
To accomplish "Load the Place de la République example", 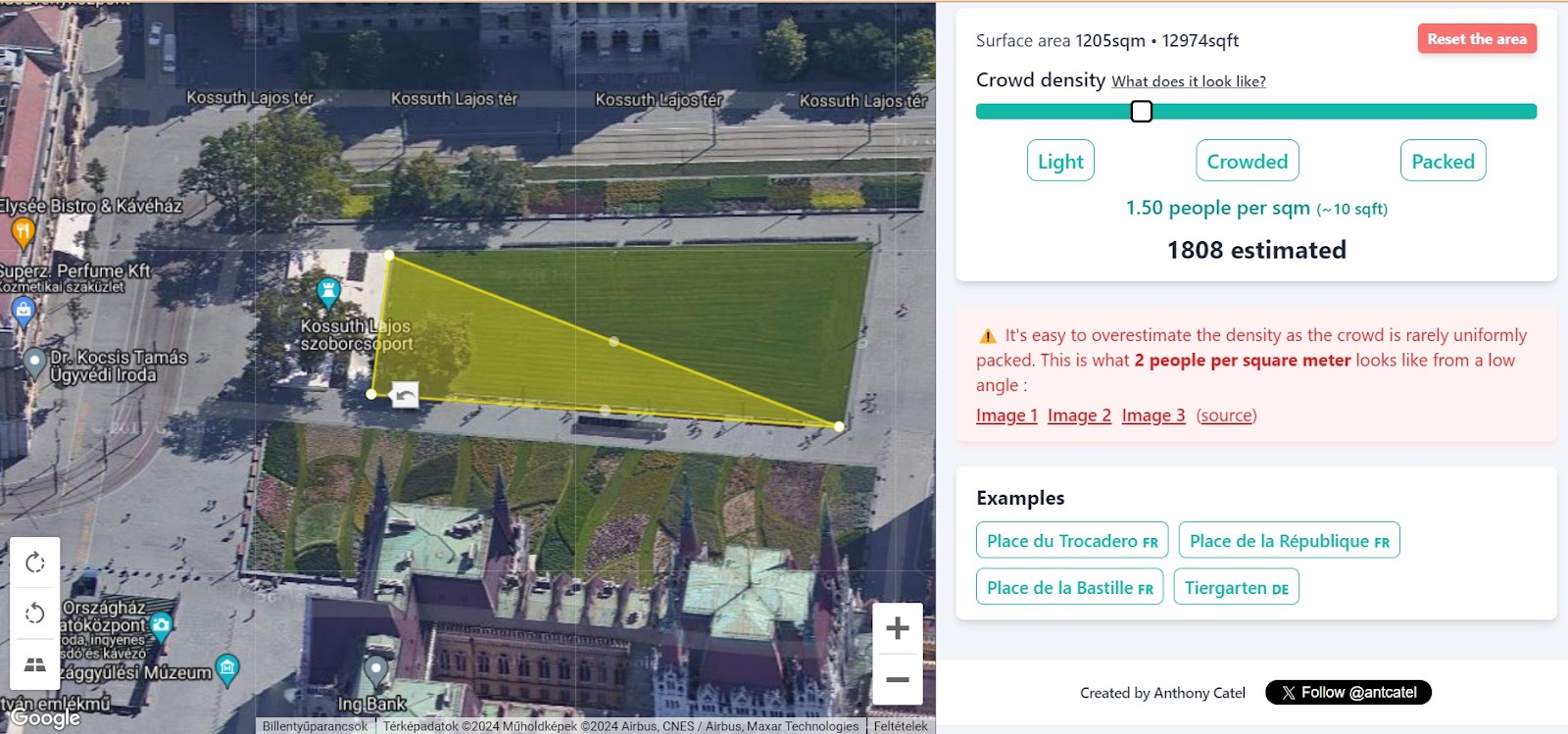I will click(x=1289, y=541).
